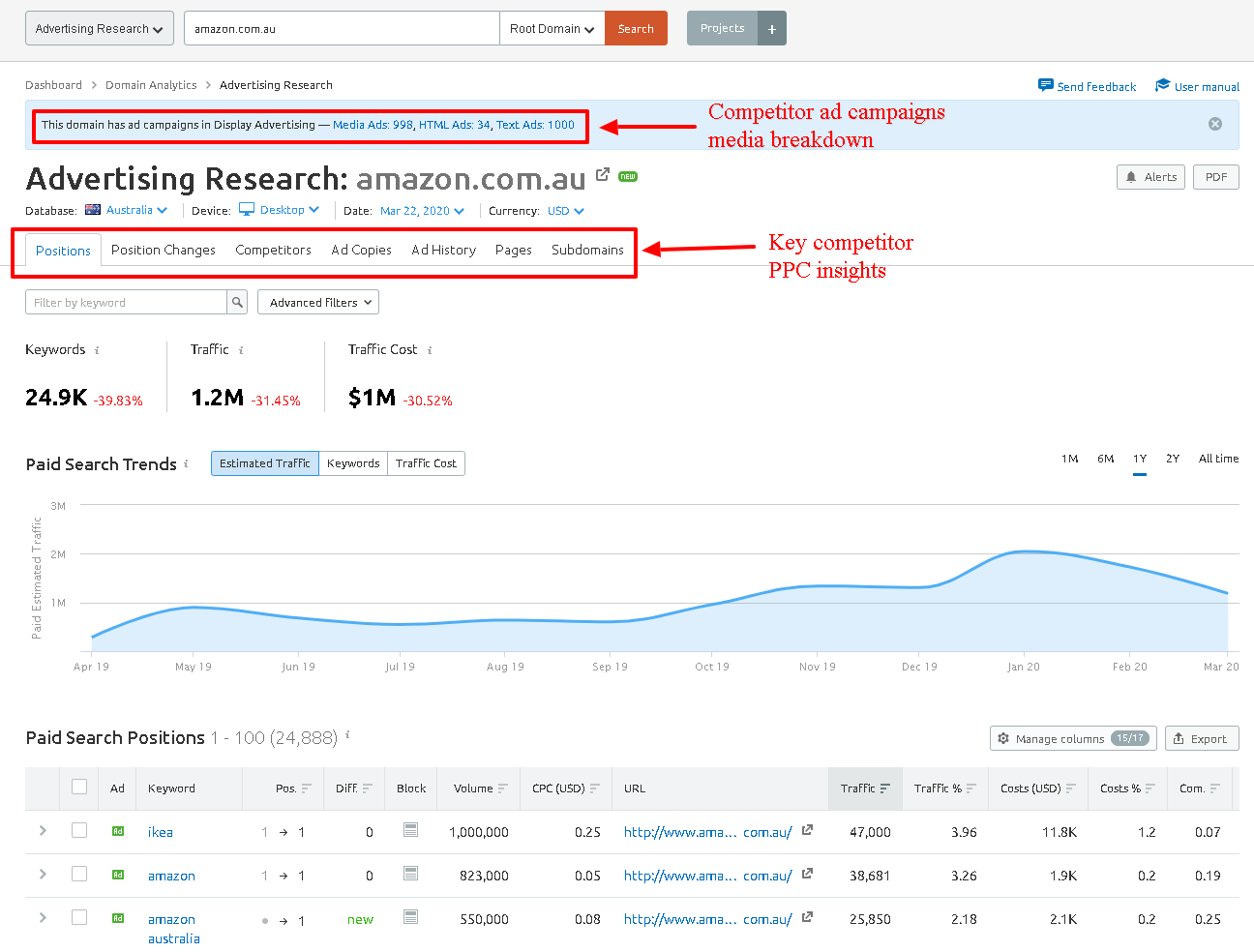Open Date Mar 22, 2020 dropdown
The image size is (1254, 952).
(x=422, y=210)
